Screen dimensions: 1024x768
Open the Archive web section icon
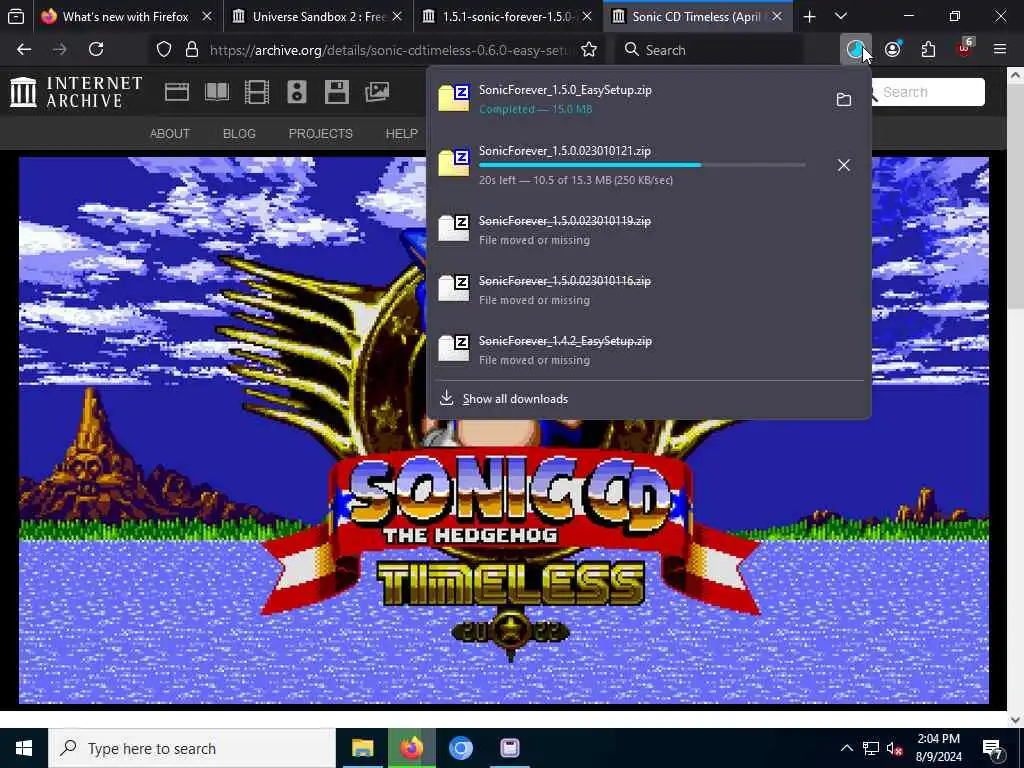click(x=177, y=92)
